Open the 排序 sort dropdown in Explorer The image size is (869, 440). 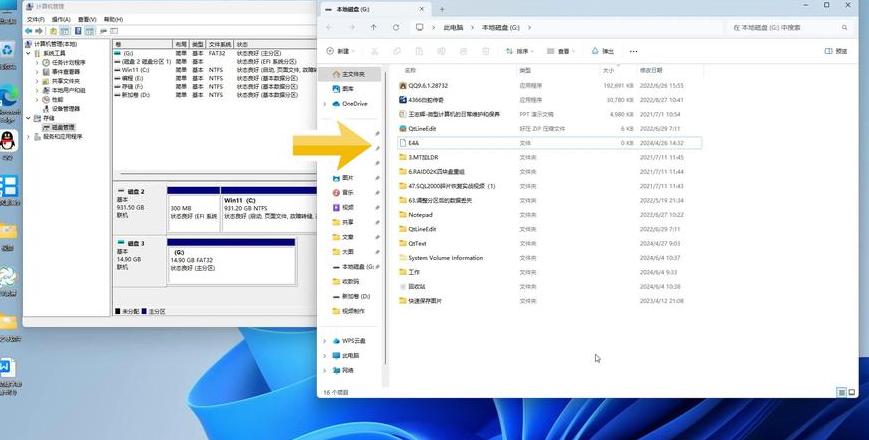519,51
